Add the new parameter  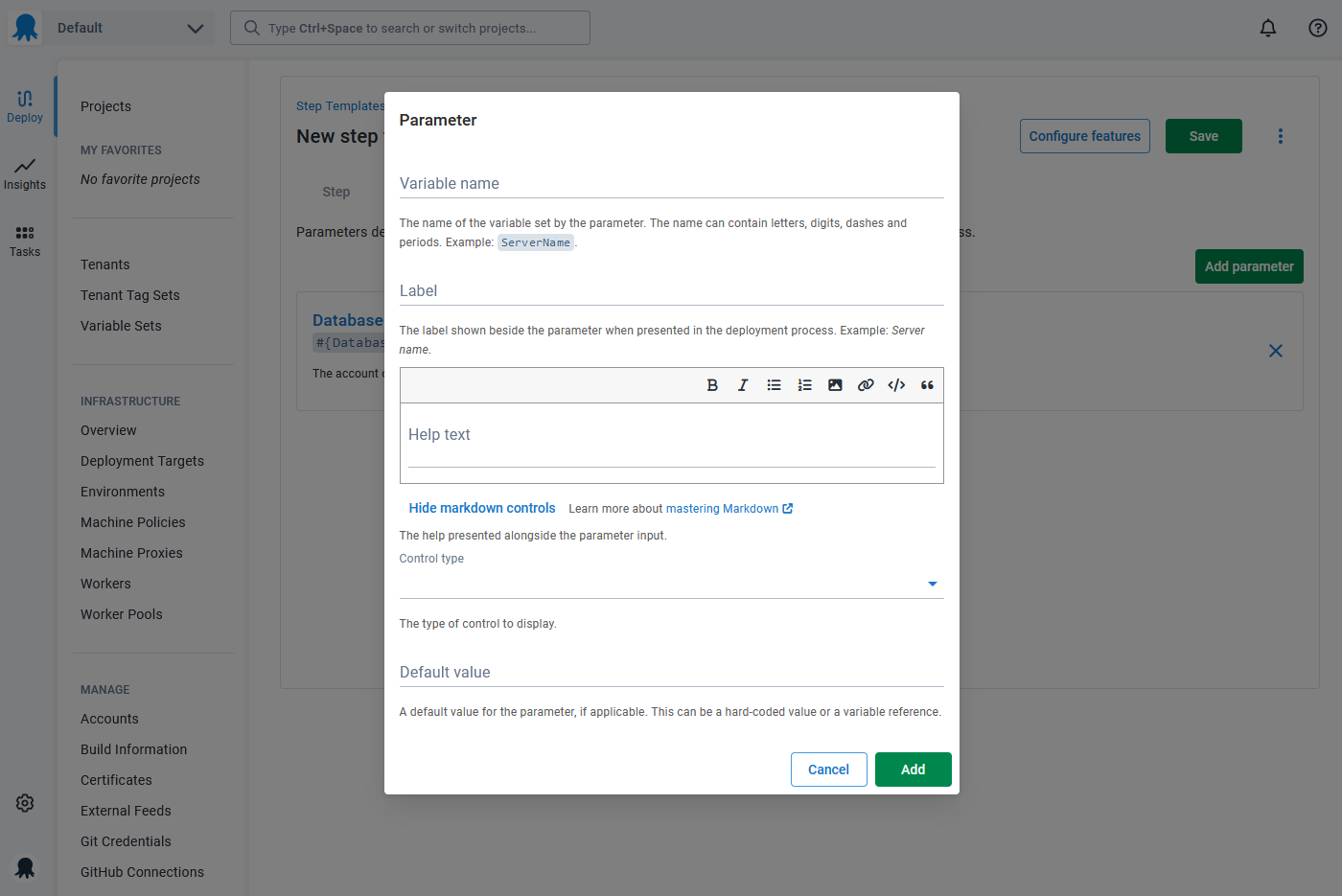point(913,770)
